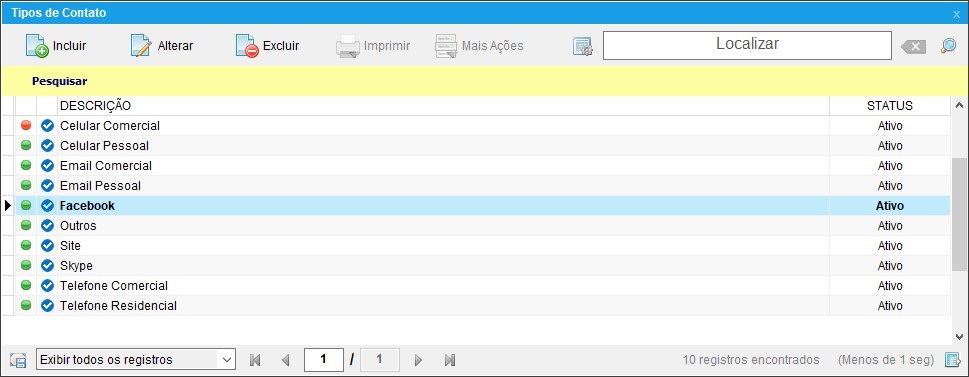Select the Celular Comercial row text
The height and width of the screenshot is (377, 969).
click(x=110, y=126)
